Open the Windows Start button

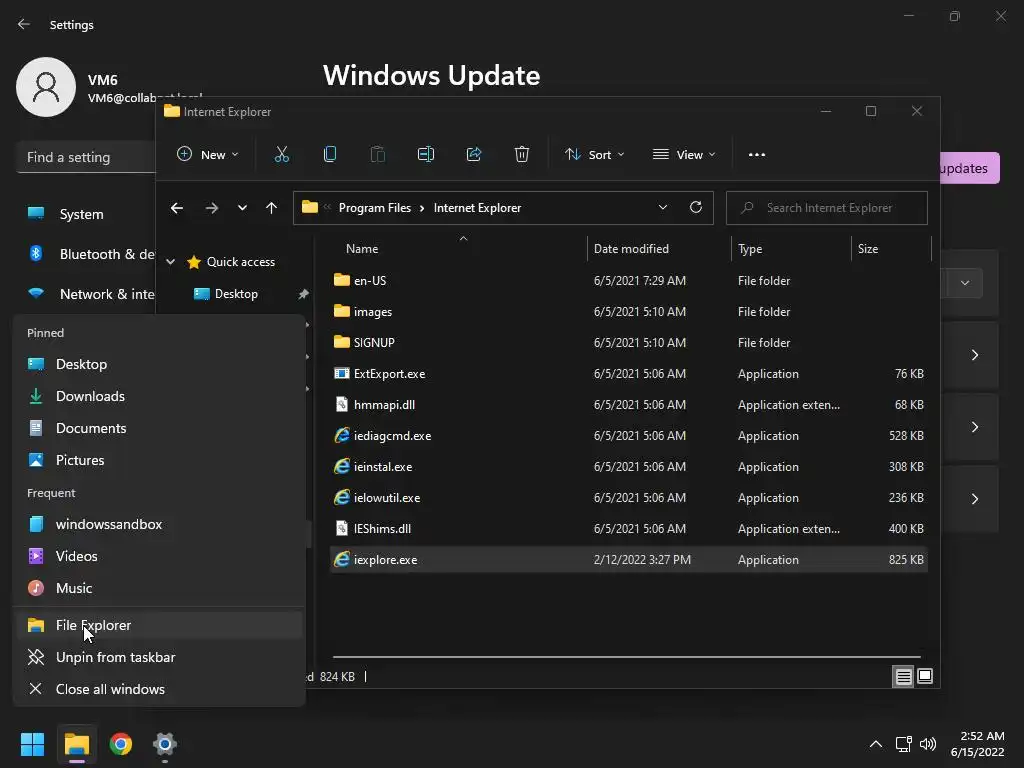[32, 744]
